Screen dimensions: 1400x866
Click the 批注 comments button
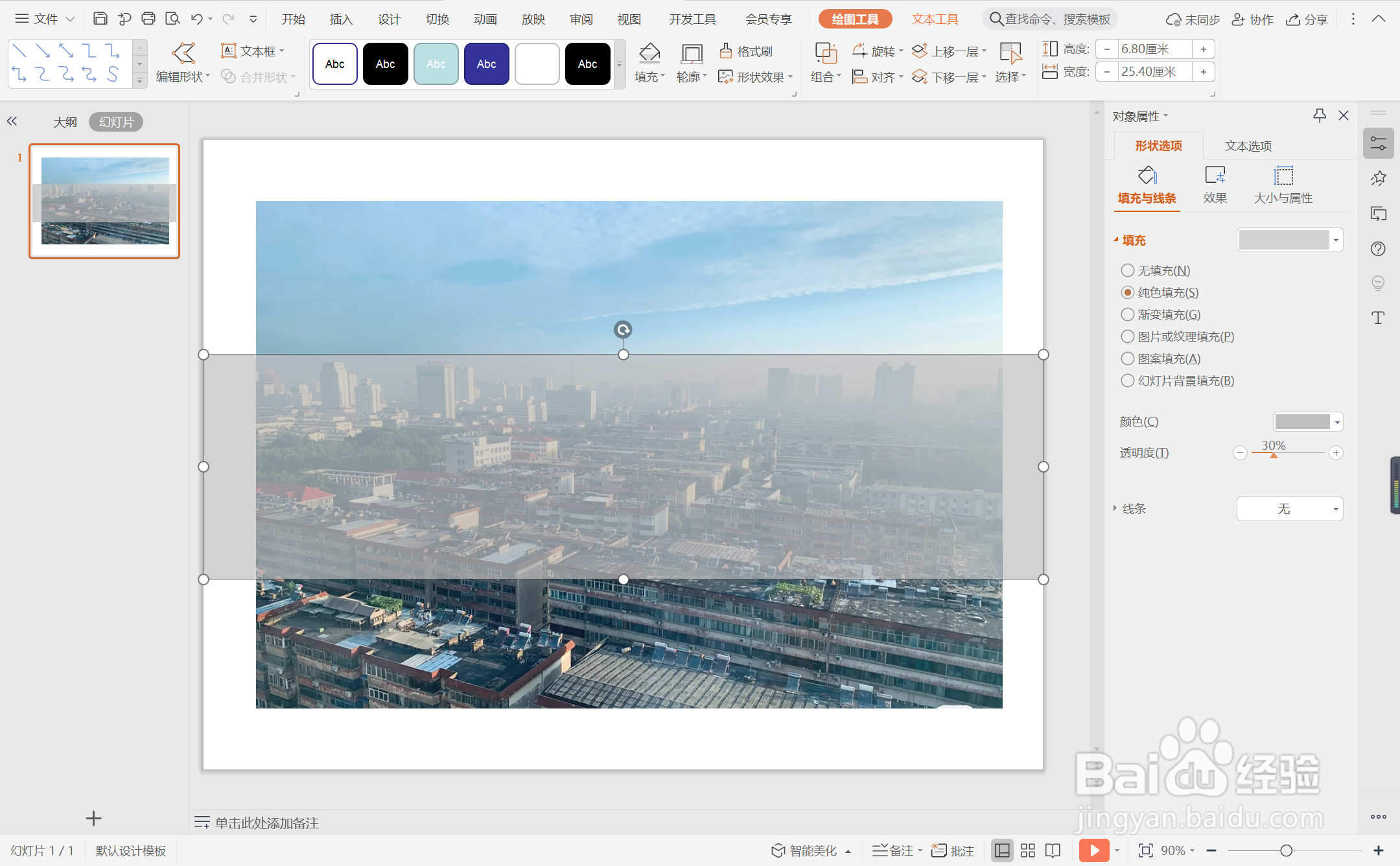(x=953, y=850)
